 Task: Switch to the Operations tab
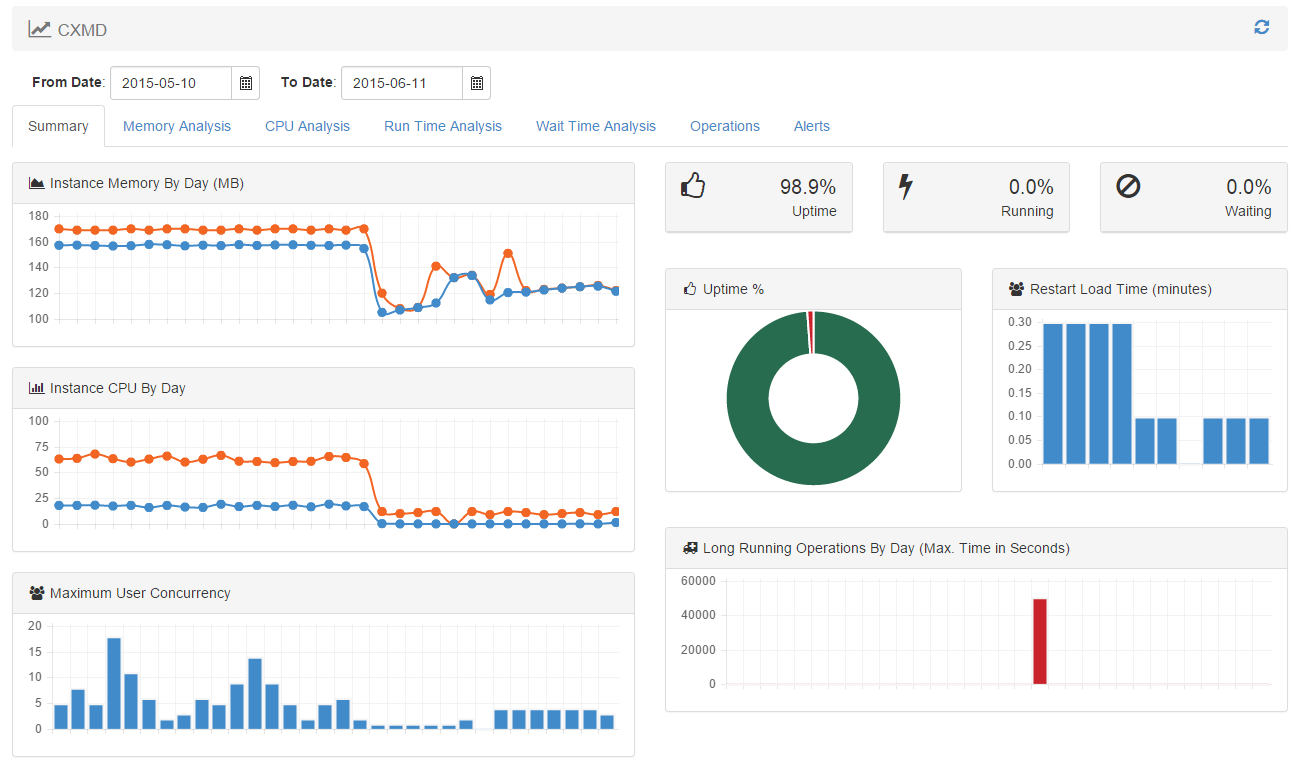[725, 126]
